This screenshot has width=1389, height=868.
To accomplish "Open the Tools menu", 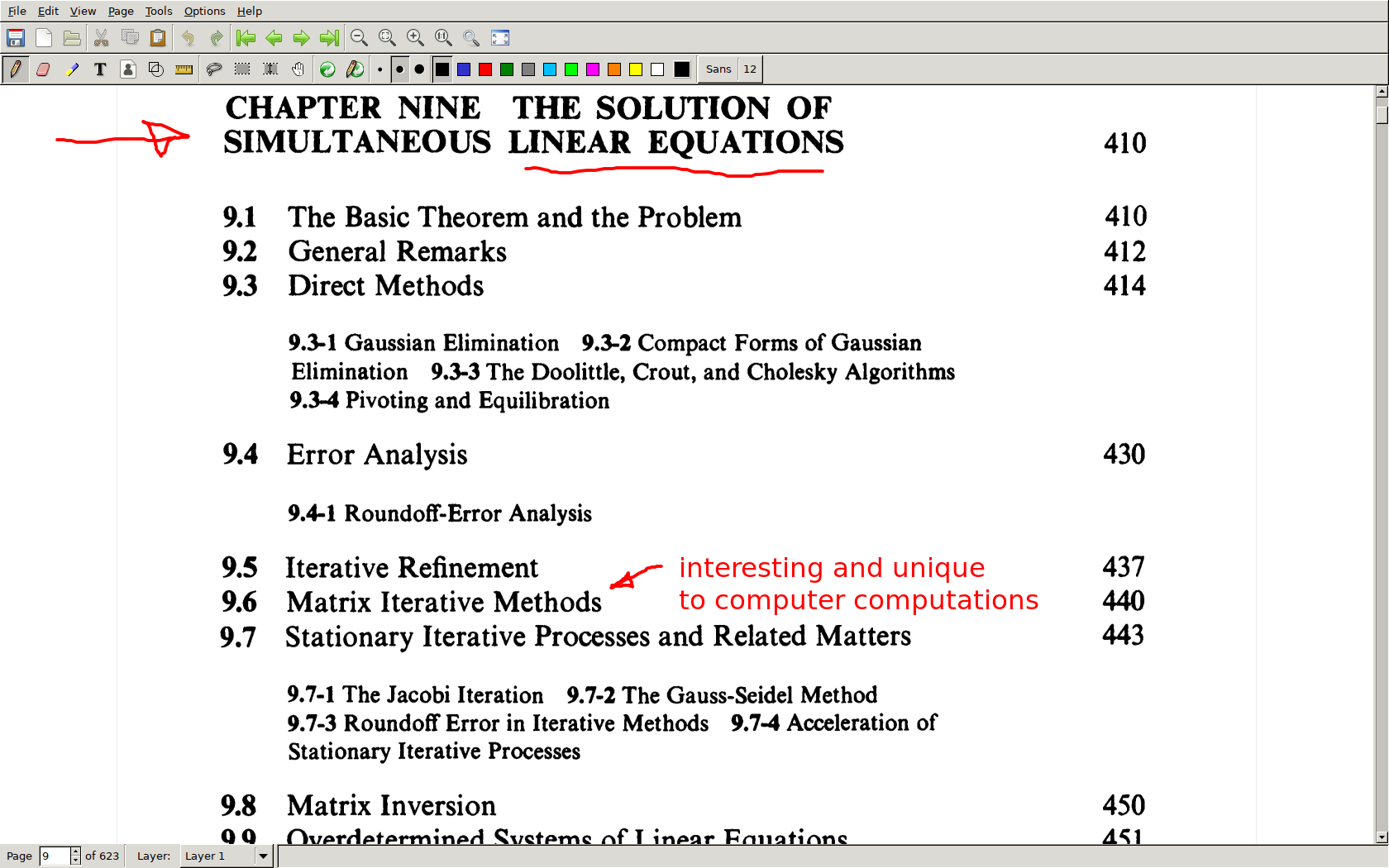I will coord(158,11).
